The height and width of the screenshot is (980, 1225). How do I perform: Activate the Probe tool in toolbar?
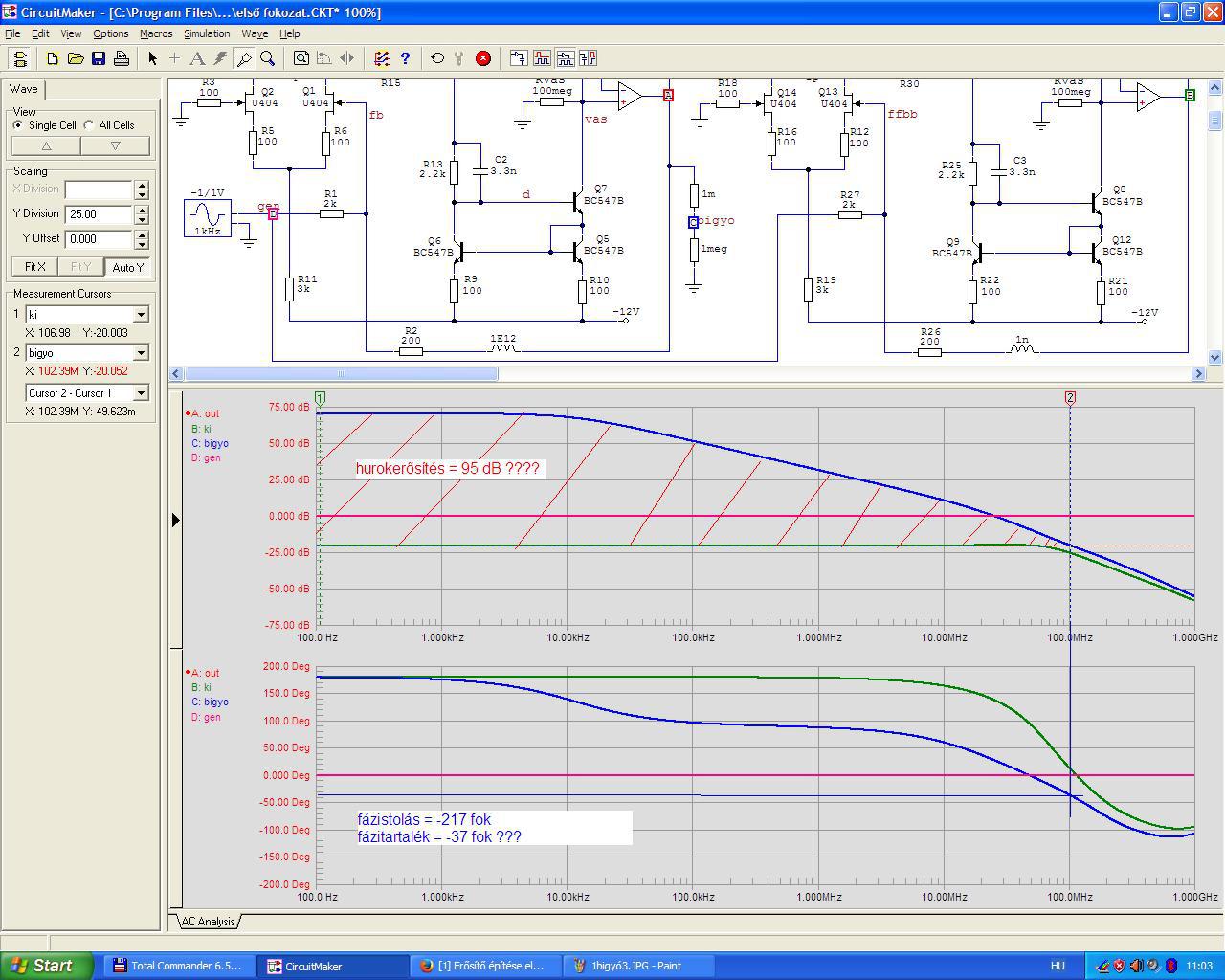244,58
